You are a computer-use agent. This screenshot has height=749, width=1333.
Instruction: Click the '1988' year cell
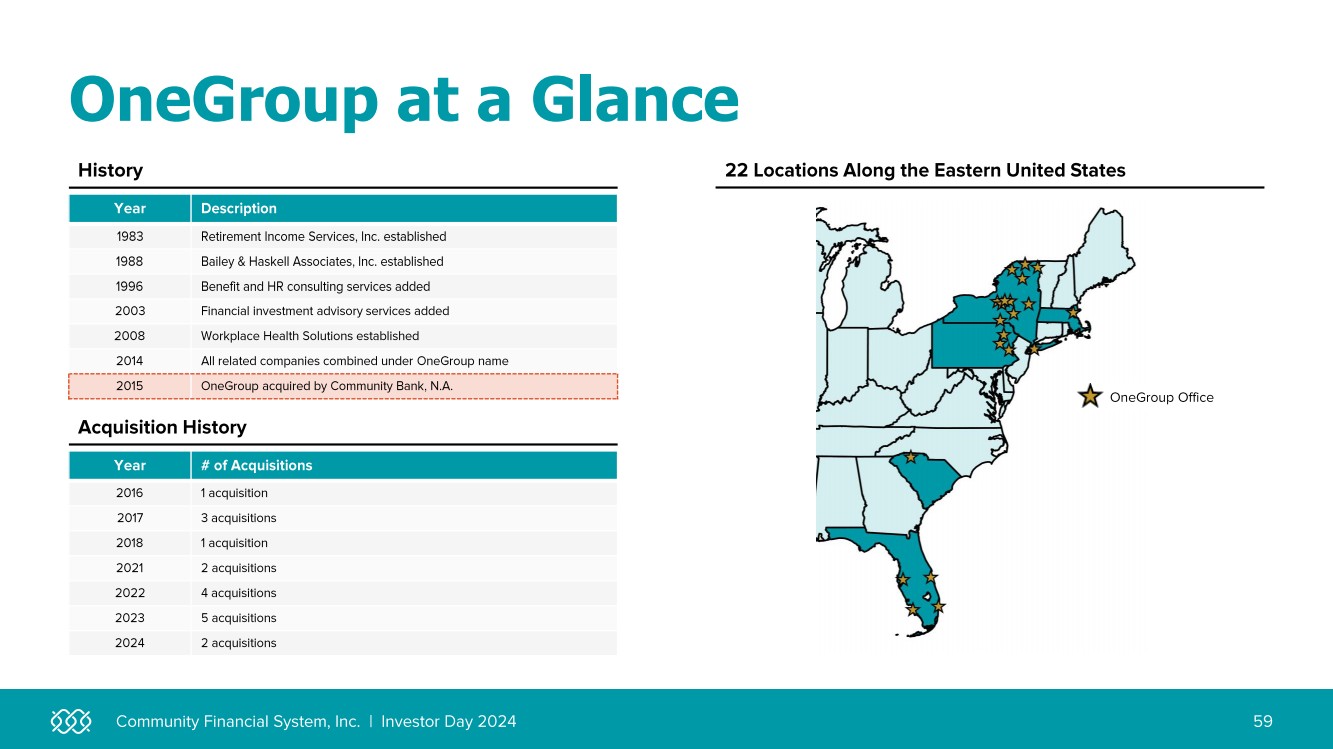pyautogui.click(x=130, y=261)
